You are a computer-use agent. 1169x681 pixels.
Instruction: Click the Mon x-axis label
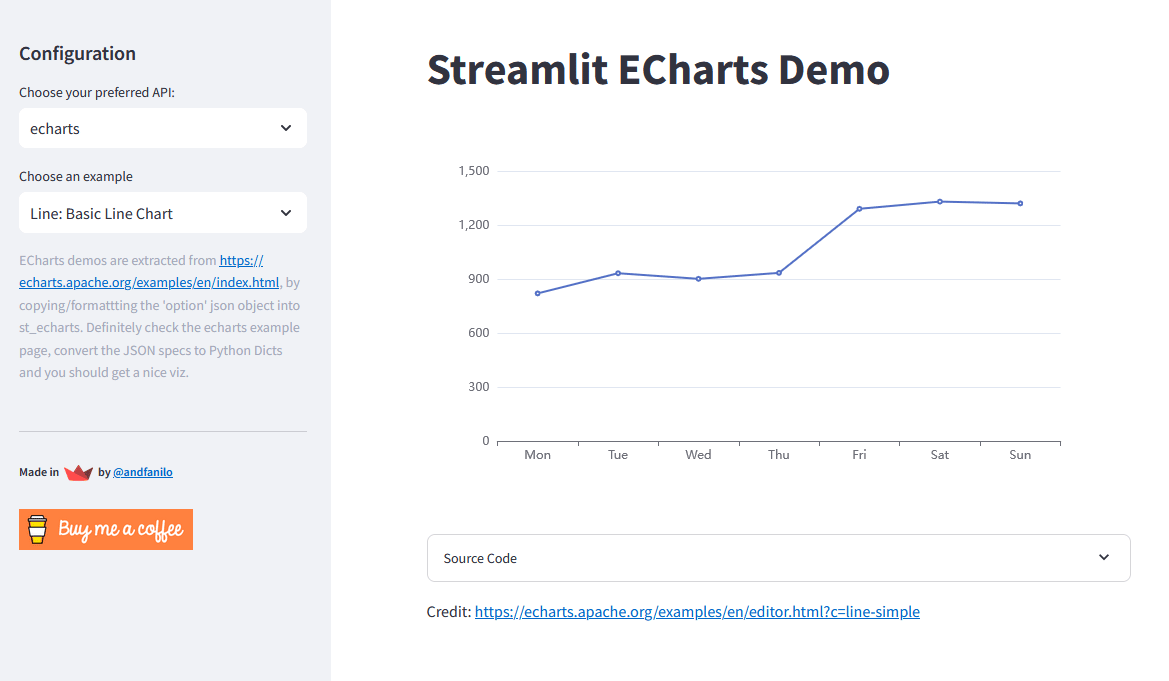[x=538, y=455]
